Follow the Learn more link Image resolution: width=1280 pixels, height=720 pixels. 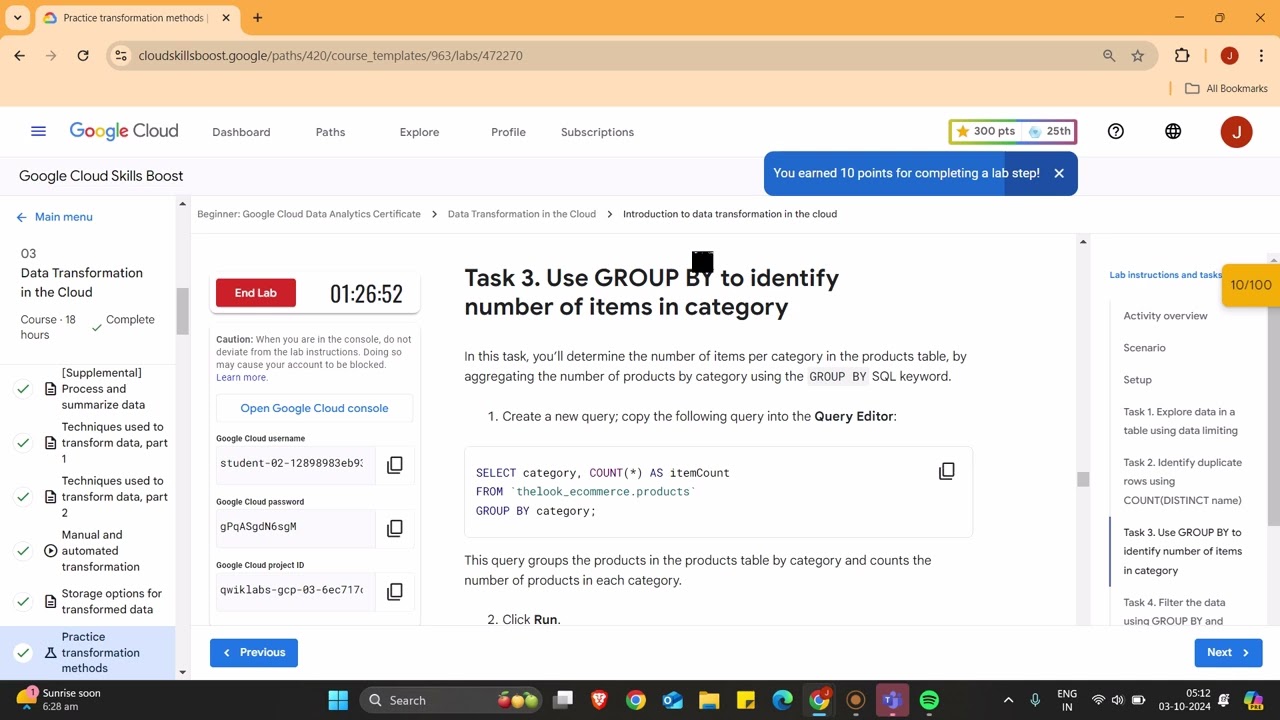[241, 378]
